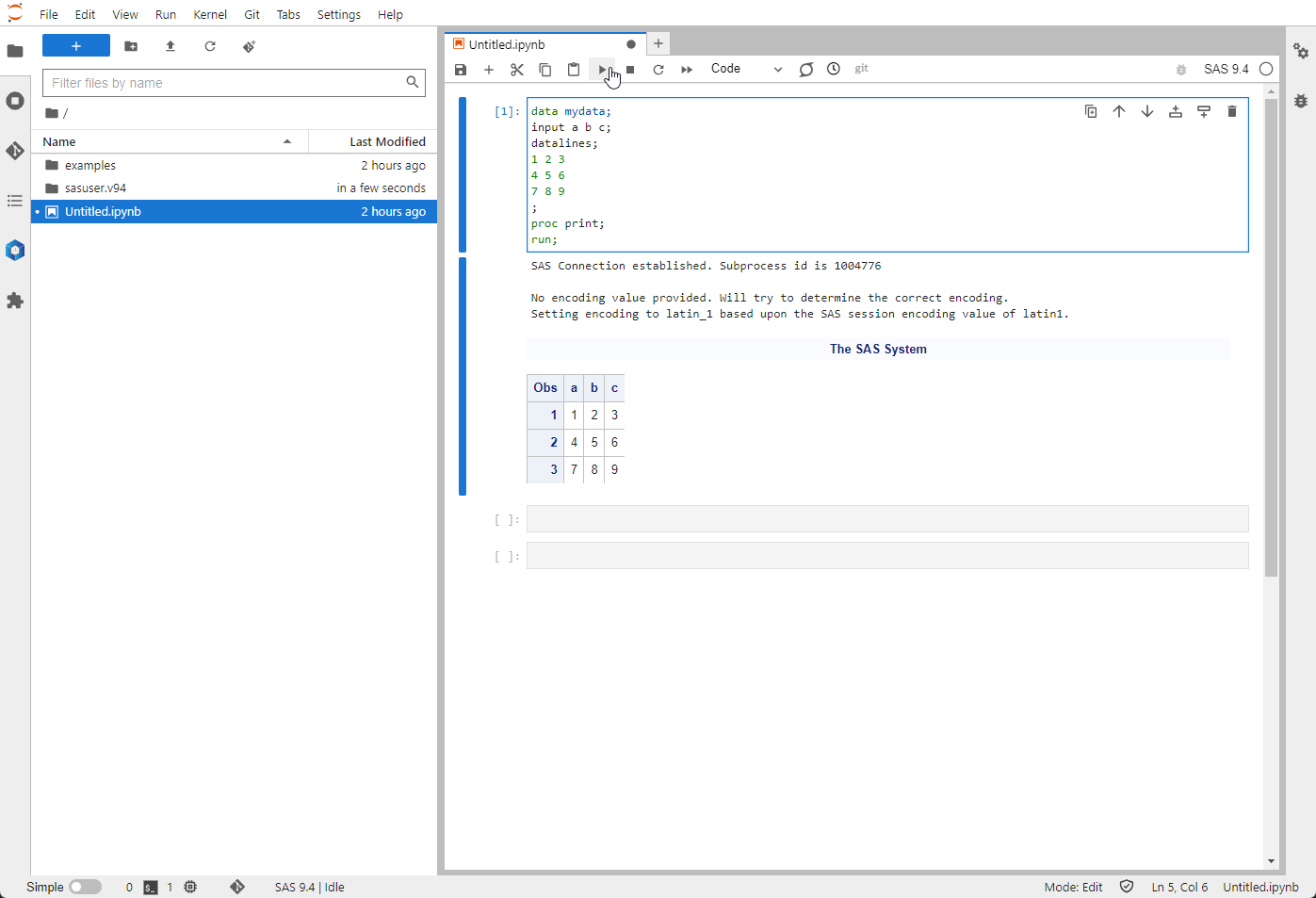Restart the kernel

pyautogui.click(x=658, y=70)
